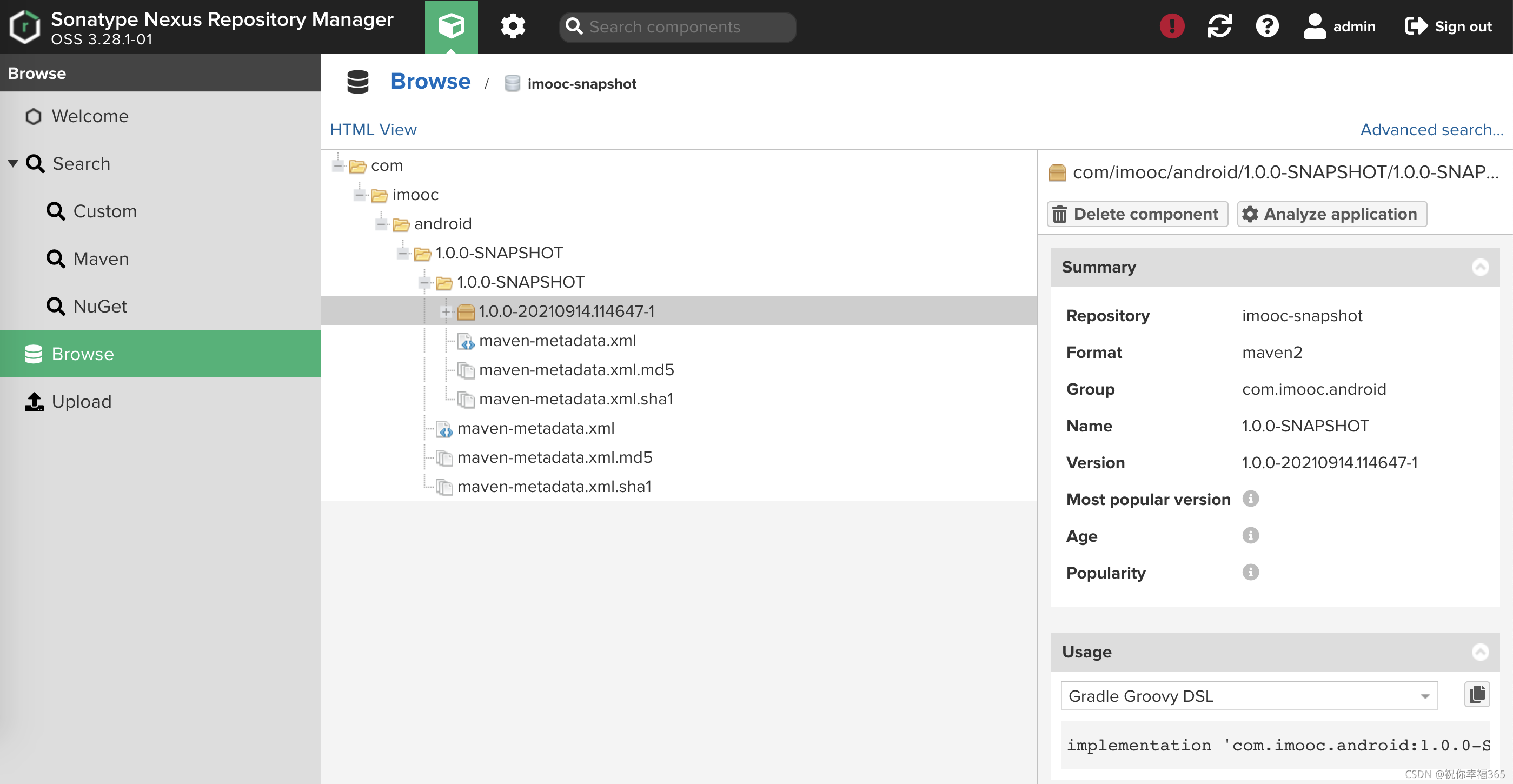1513x784 pixels.
Task: Copy usage snippet with clipboard icon
Action: coord(1477,695)
